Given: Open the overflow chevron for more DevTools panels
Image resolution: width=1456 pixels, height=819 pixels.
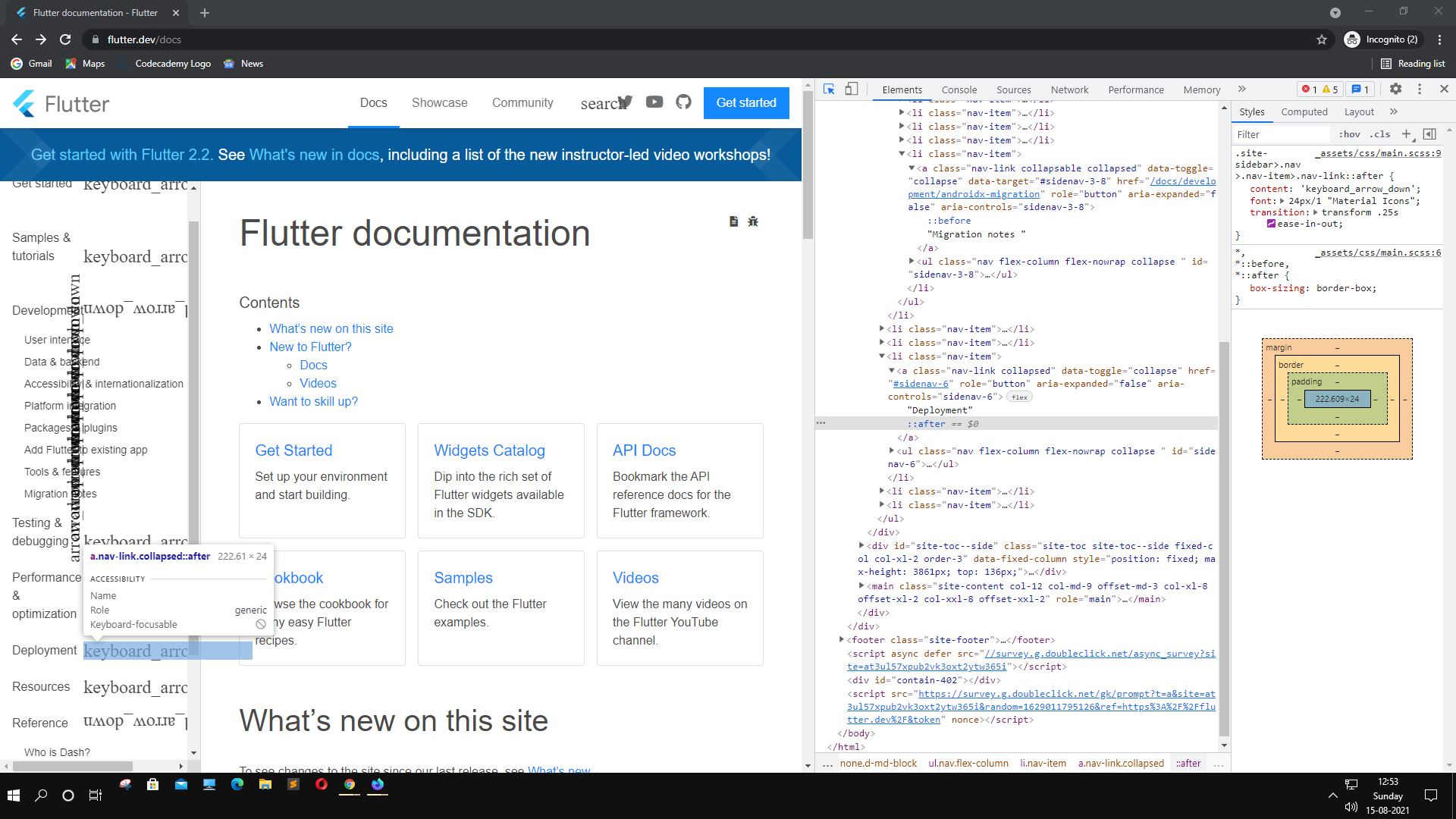Looking at the screenshot, I should click(1243, 89).
